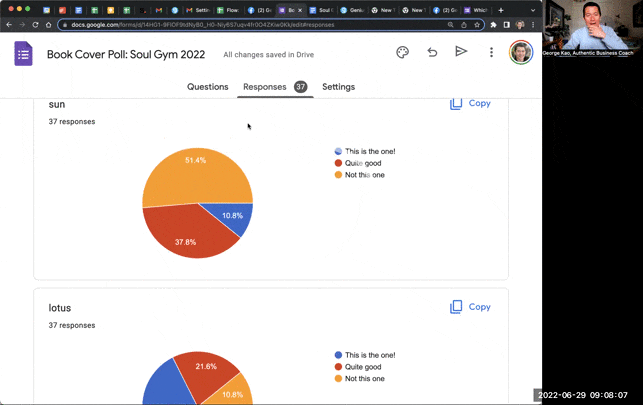This screenshot has height=405, width=643.
Task: Click the copy icon for the sun chart
Action: click(x=456, y=103)
